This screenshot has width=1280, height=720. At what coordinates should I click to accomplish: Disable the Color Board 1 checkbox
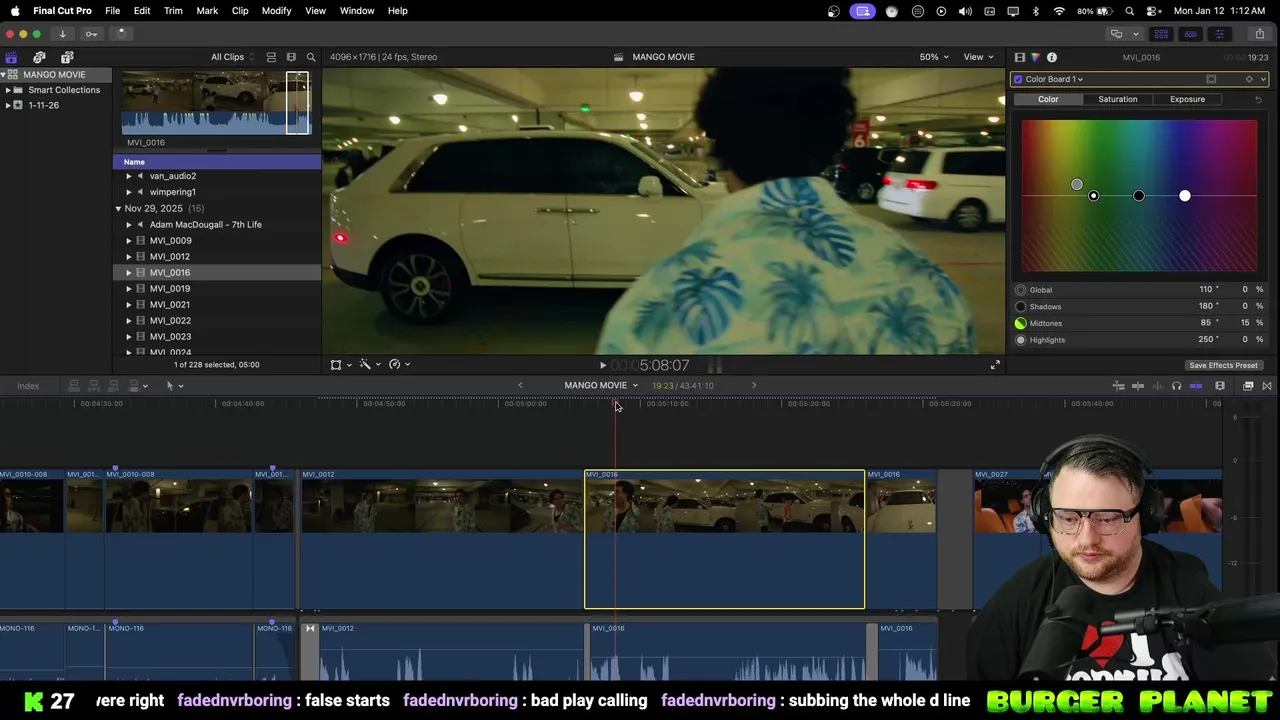click(1018, 79)
